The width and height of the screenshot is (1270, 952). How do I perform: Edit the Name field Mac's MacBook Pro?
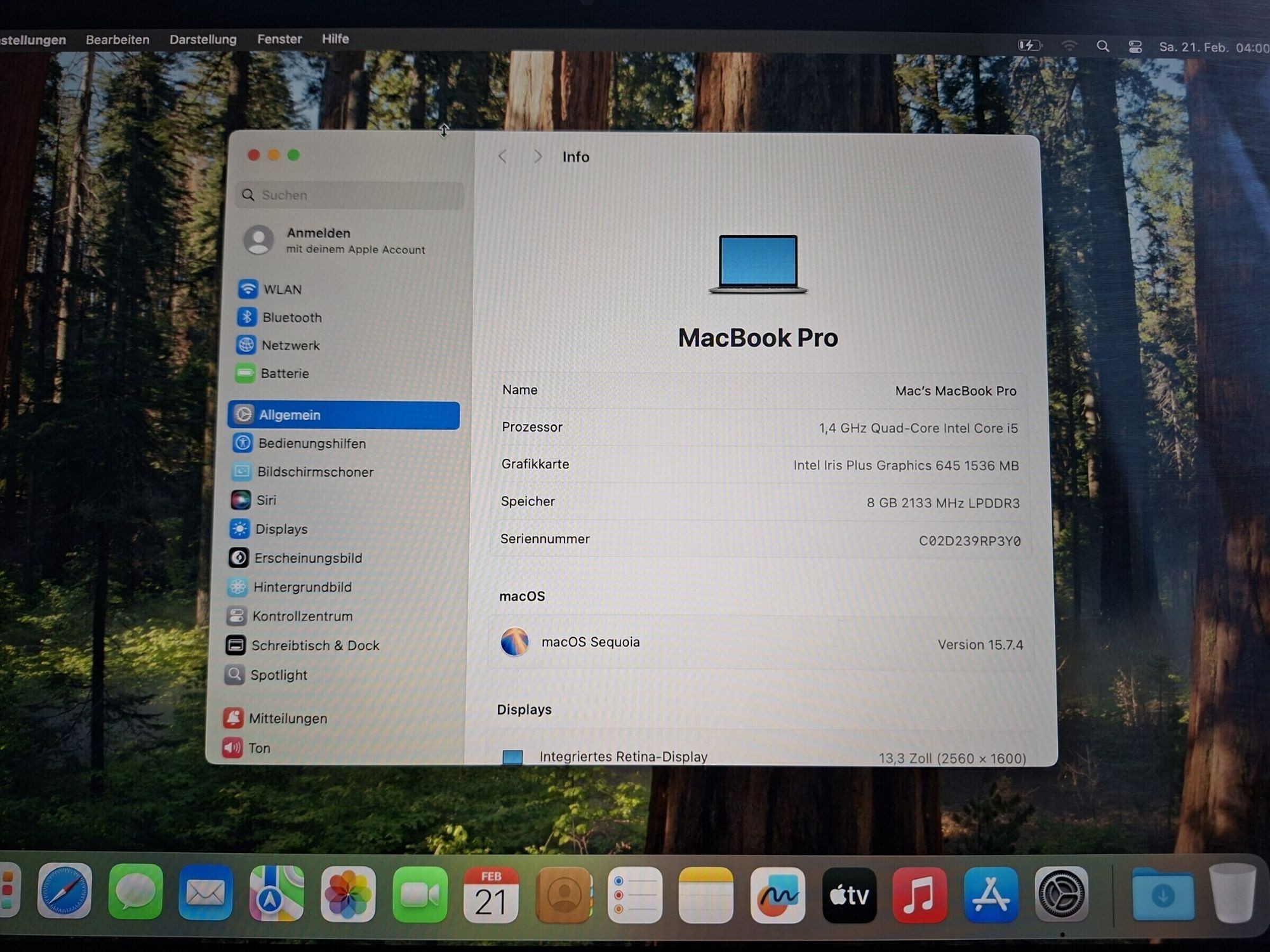955,391
